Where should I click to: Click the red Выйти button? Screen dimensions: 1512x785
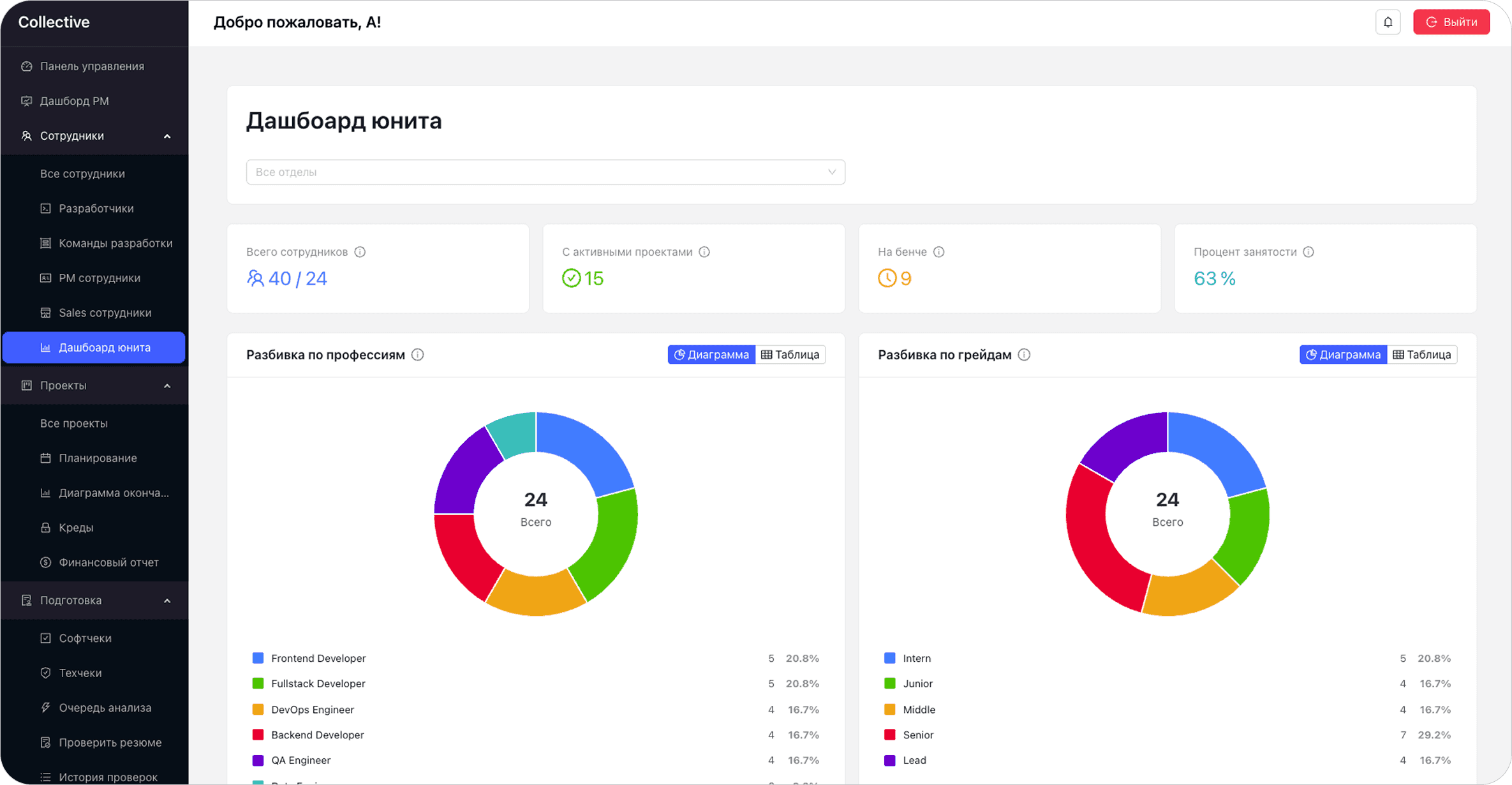(1451, 22)
